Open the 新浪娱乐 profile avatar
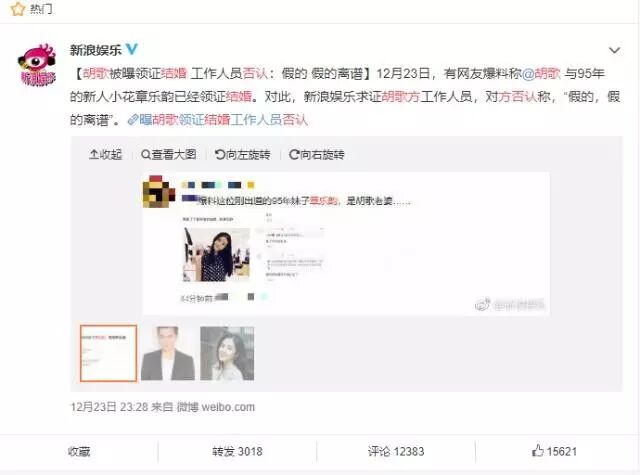The image size is (640, 475). 37,65
